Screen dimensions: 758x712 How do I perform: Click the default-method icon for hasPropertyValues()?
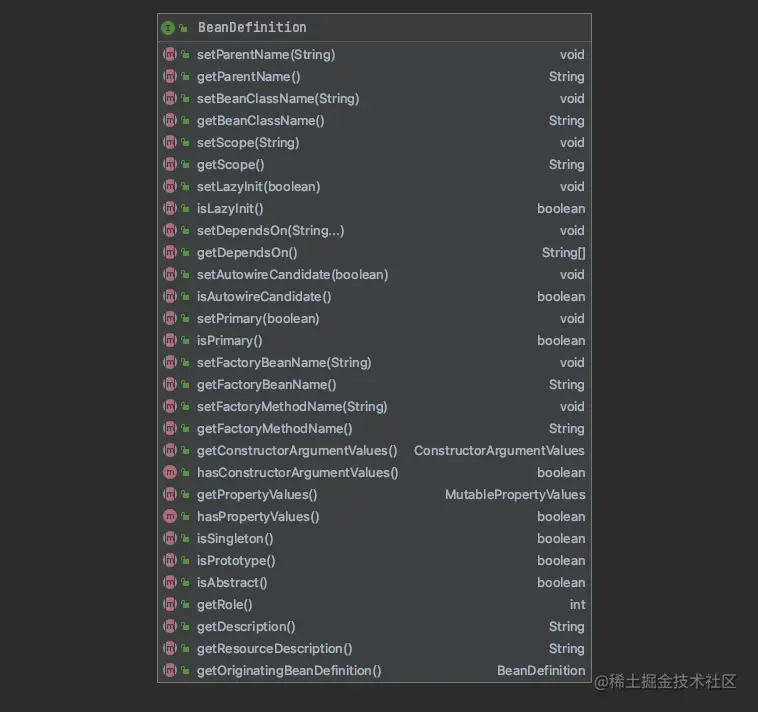[170, 516]
